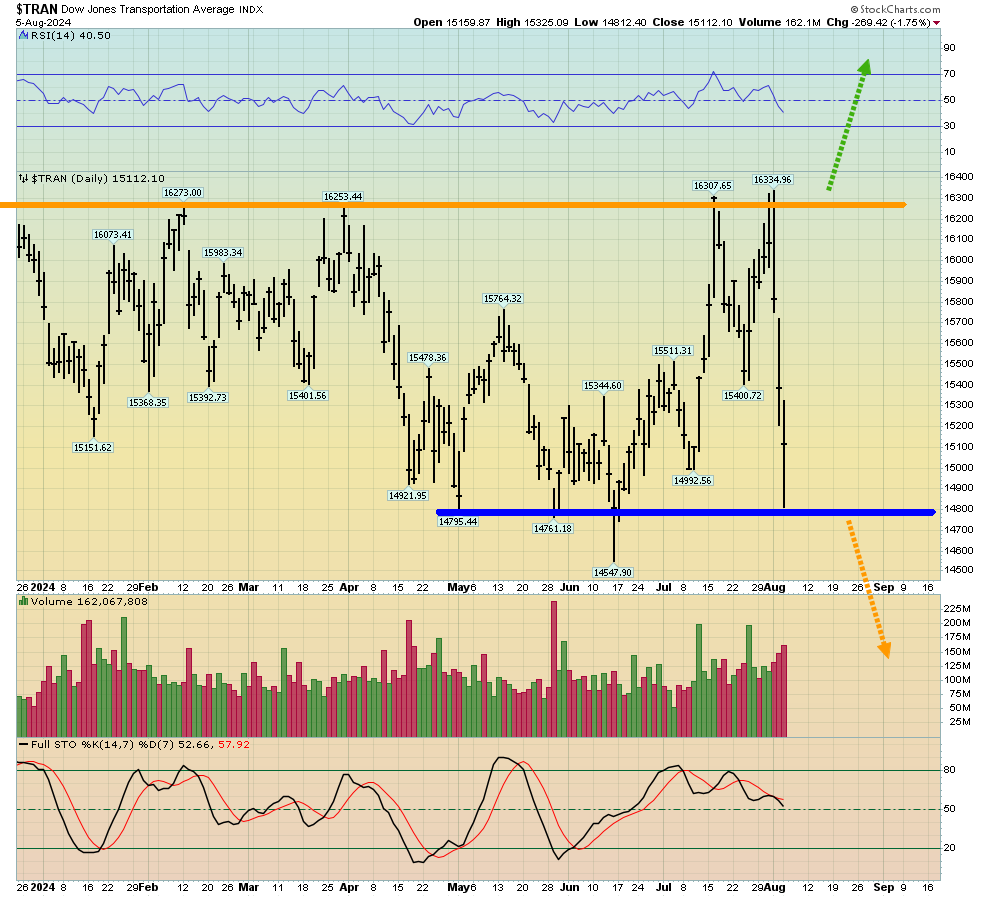
Task: Click the orange dotted downward arrow head
Action: (x=884, y=649)
